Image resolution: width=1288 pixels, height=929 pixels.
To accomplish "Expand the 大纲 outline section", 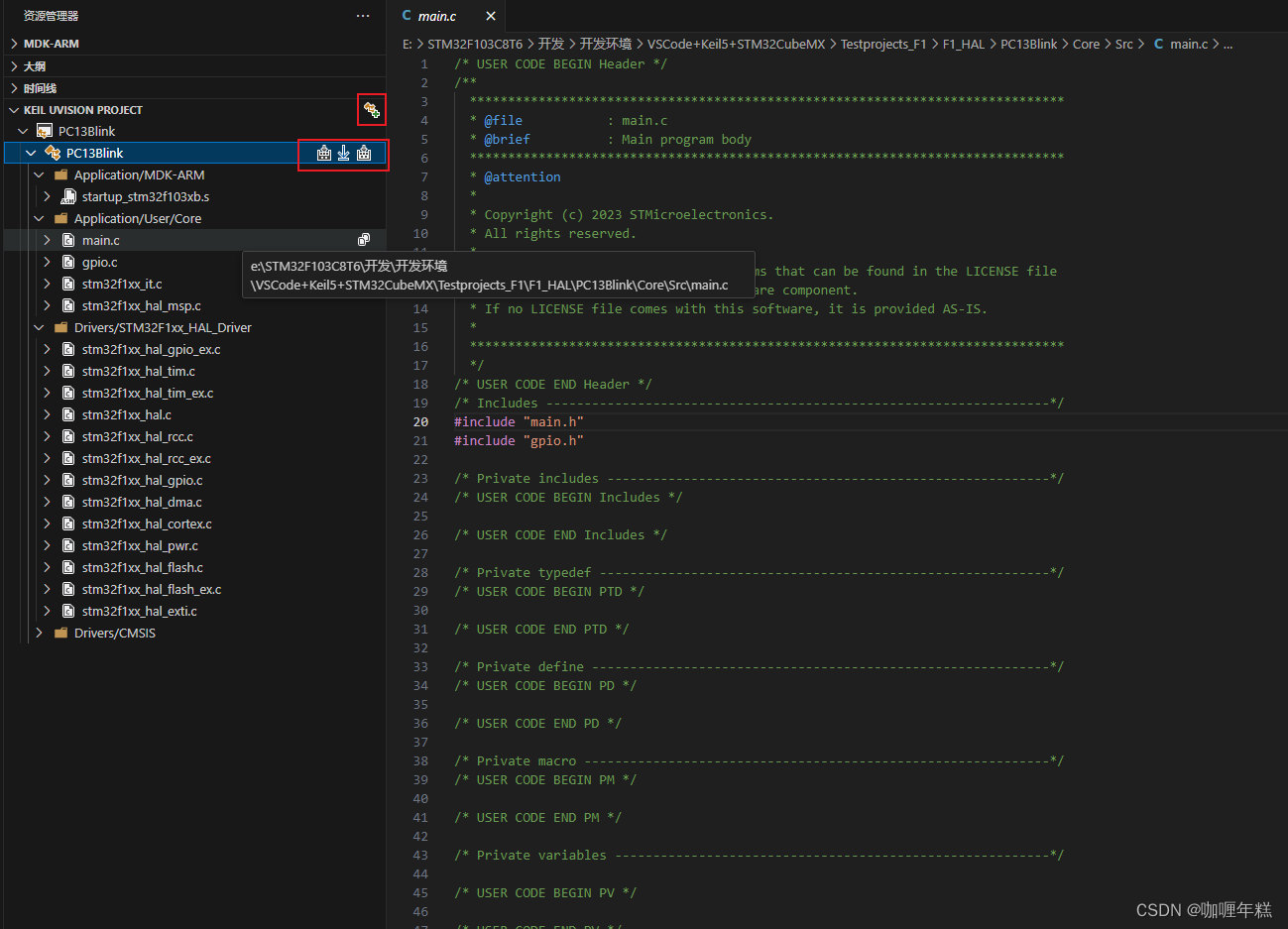I will pyautogui.click(x=14, y=66).
